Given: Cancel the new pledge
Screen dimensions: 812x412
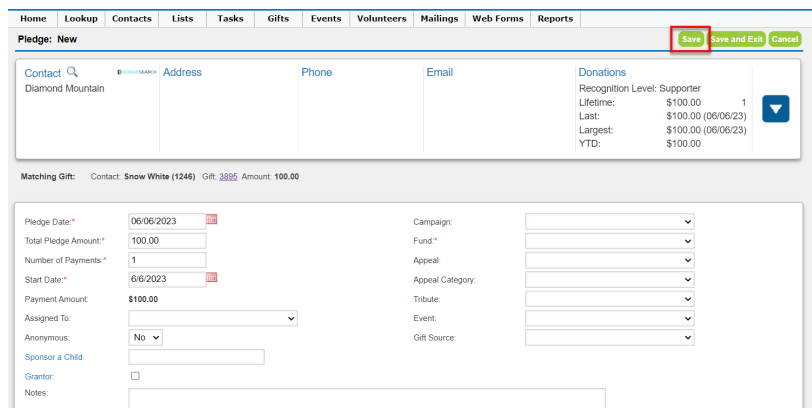Looking at the screenshot, I should point(785,39).
